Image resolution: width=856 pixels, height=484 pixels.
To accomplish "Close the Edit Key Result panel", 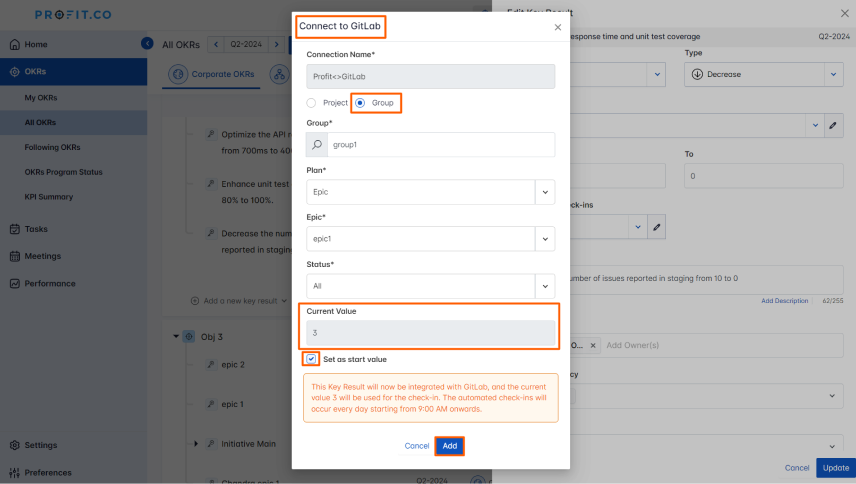I will coord(845,13).
